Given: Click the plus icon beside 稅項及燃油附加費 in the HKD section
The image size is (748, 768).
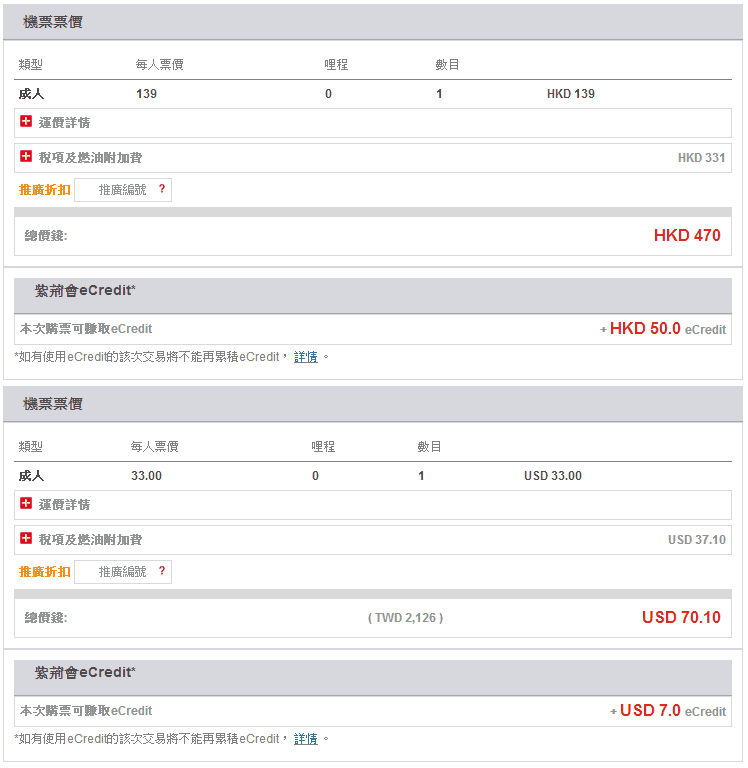Looking at the screenshot, I should click(x=26, y=157).
